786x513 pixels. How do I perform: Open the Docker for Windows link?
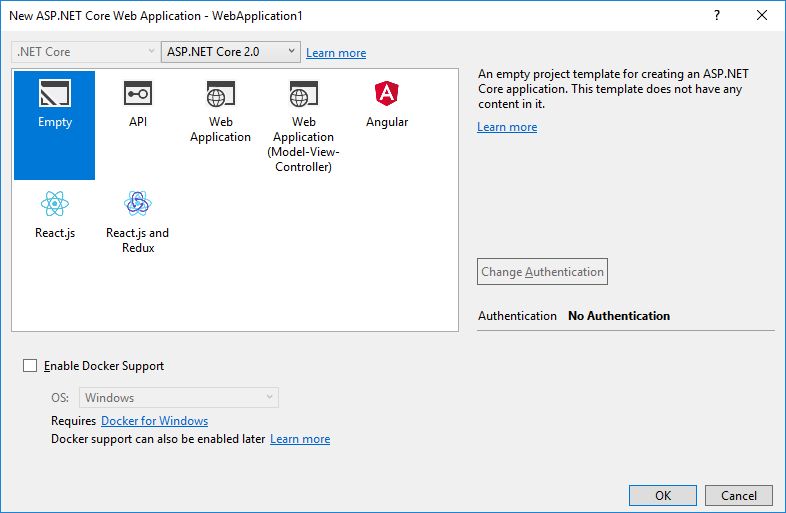click(x=154, y=421)
